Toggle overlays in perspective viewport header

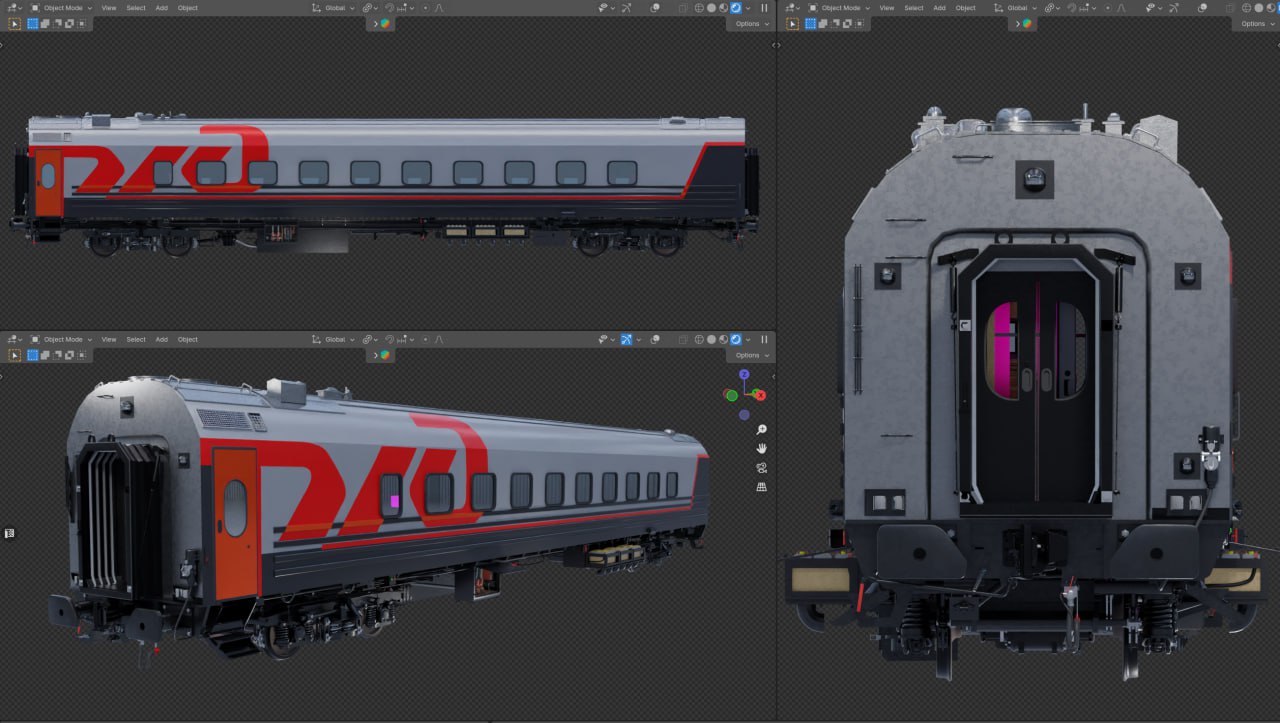click(x=656, y=340)
